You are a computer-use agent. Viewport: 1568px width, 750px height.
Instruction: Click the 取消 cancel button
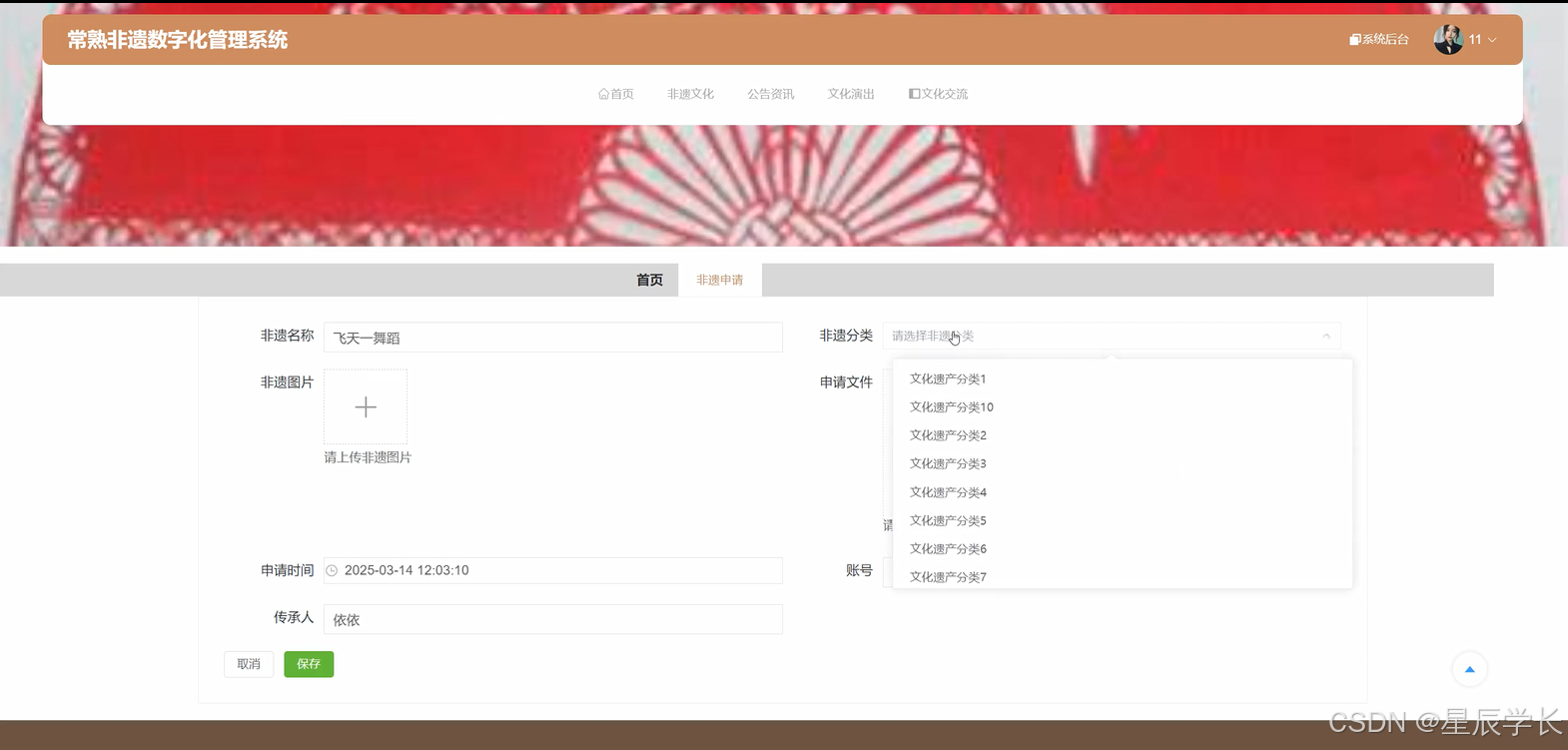[x=249, y=664]
